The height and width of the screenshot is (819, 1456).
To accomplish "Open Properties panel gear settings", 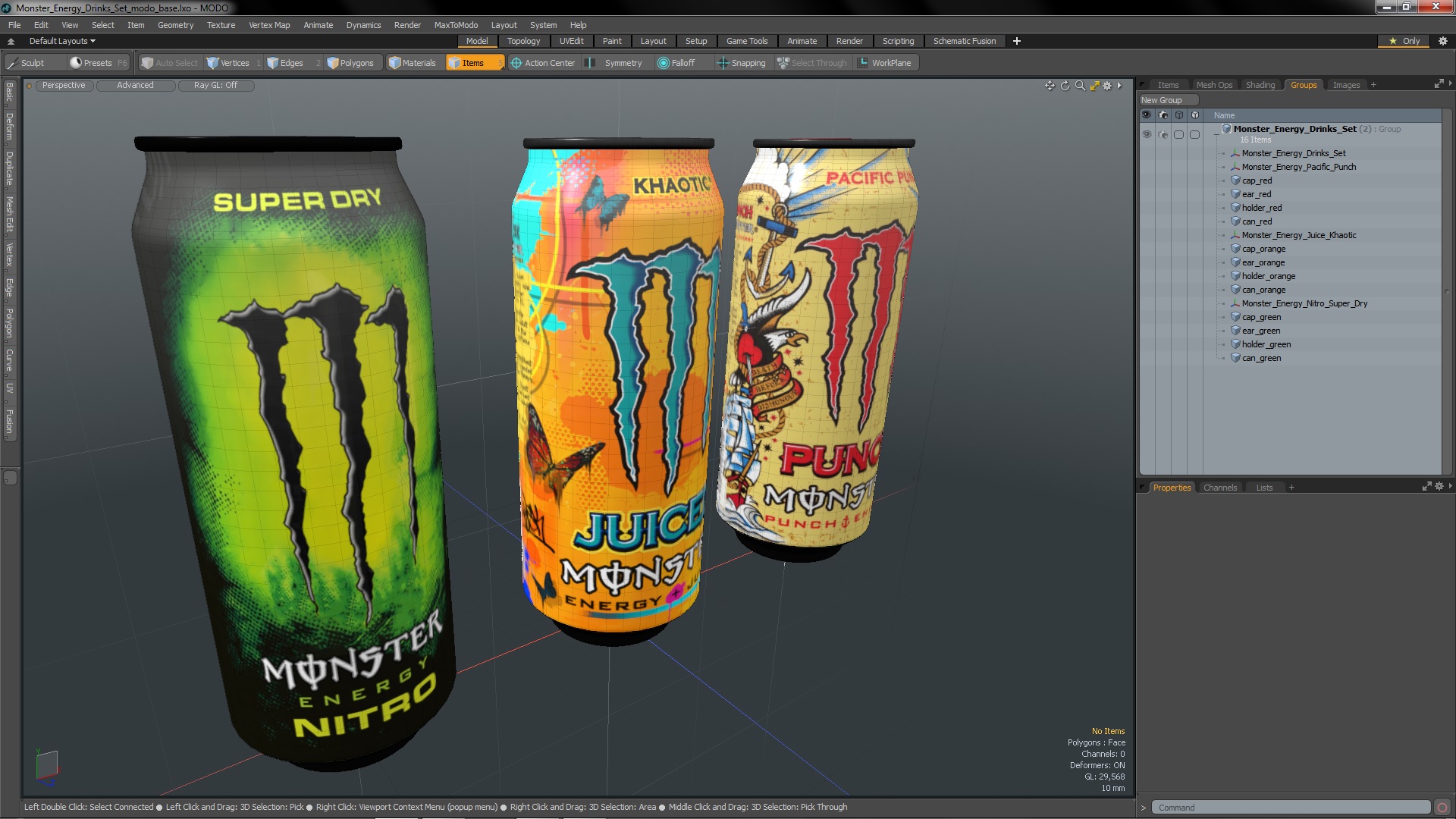I will click(1439, 487).
